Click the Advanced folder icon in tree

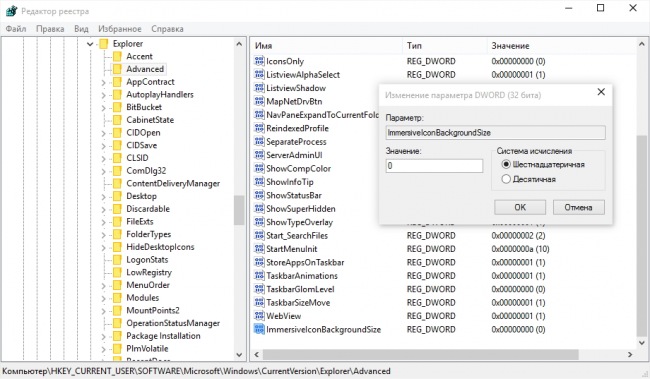[x=117, y=69]
